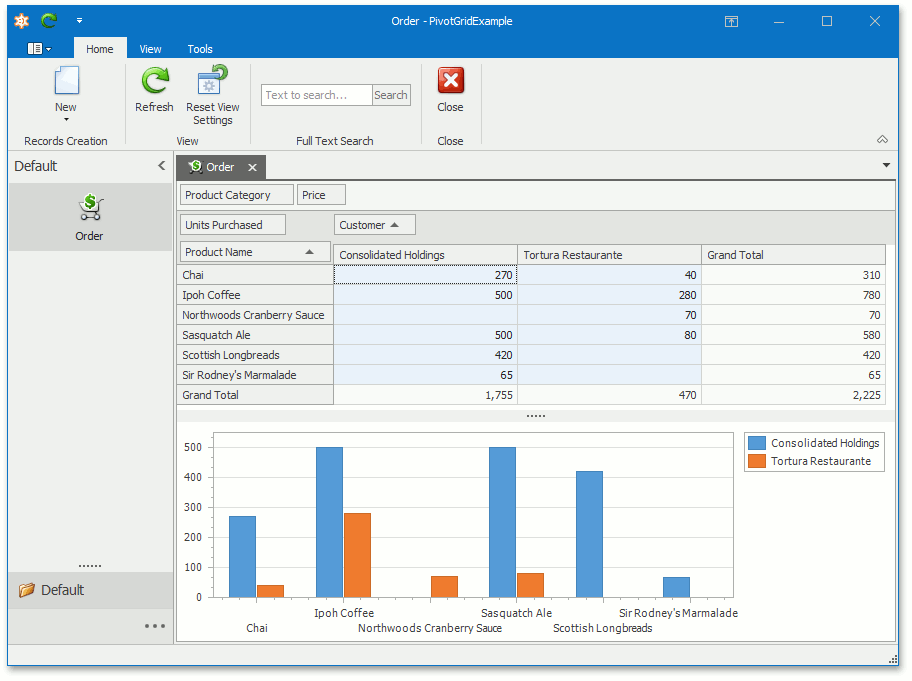Select the Default navigation group
This screenshot has width=912, height=681.
click(91, 590)
